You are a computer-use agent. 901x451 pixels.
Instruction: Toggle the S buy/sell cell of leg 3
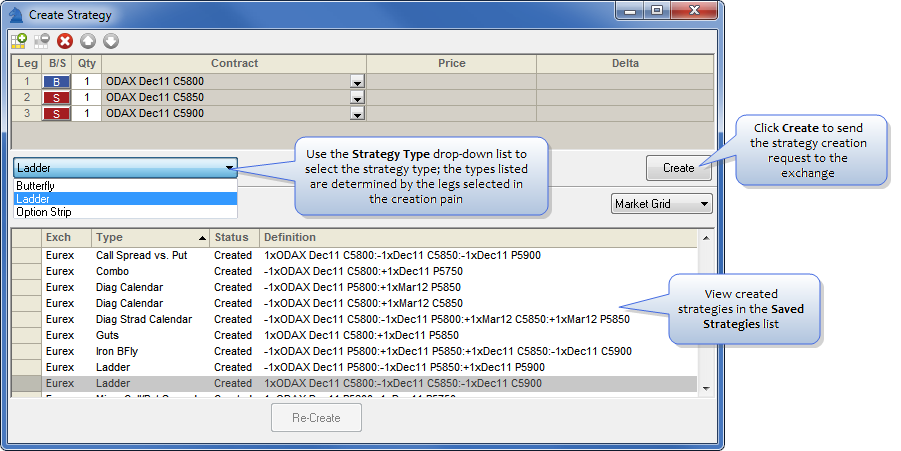(56, 114)
